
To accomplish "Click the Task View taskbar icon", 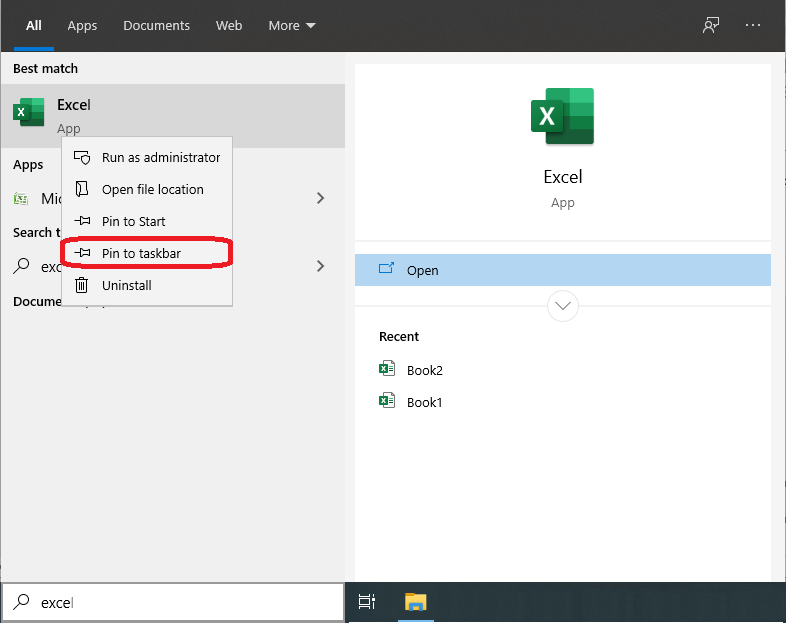I will [367, 601].
